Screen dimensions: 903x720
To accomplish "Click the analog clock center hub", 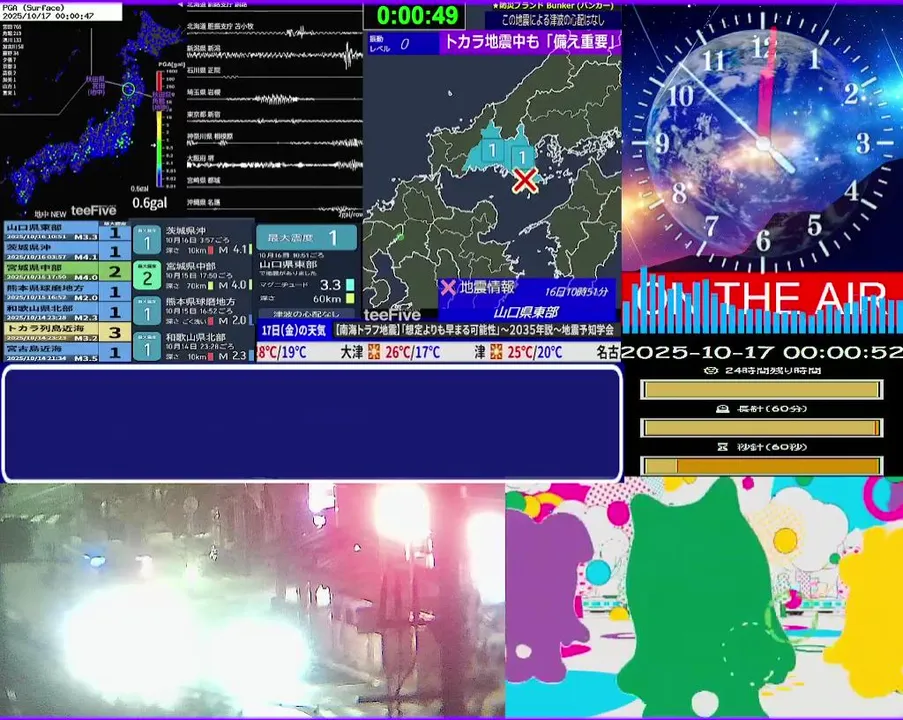I will click(763, 144).
